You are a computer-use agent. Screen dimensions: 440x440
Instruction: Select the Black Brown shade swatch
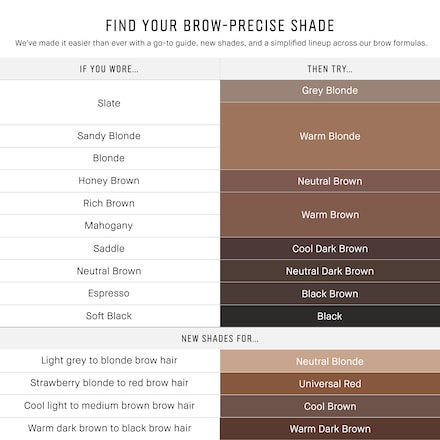point(330,294)
